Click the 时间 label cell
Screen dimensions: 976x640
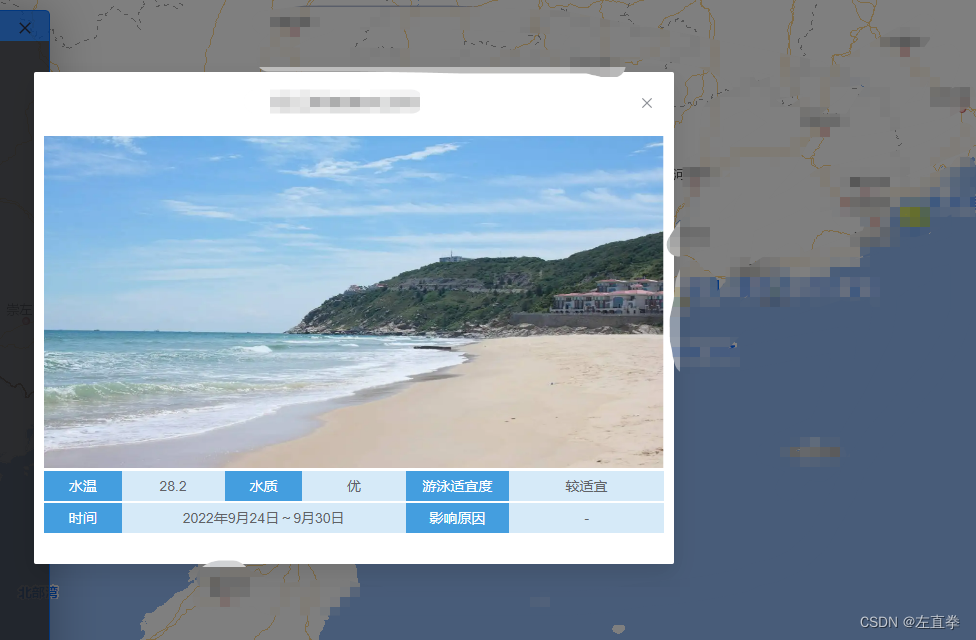coord(83,518)
